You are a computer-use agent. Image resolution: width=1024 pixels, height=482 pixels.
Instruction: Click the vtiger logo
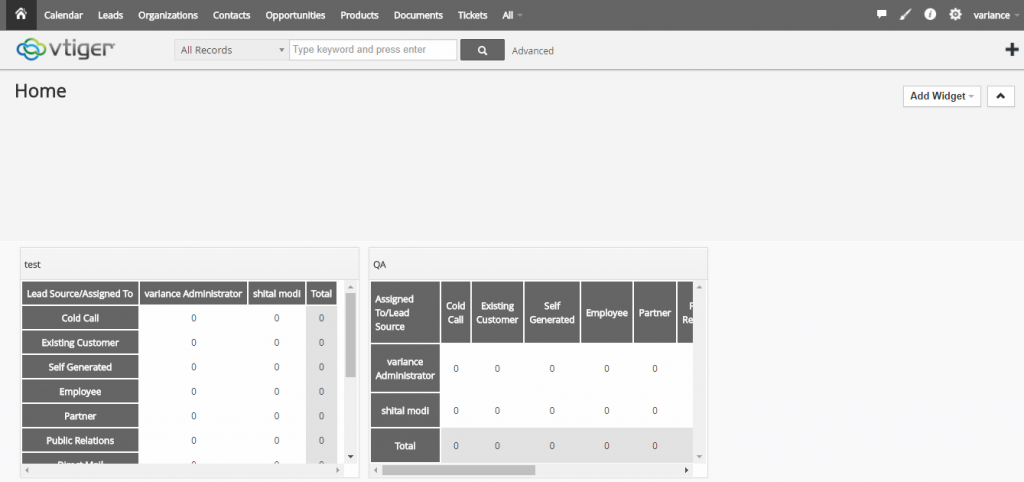pyautogui.click(x=66, y=49)
